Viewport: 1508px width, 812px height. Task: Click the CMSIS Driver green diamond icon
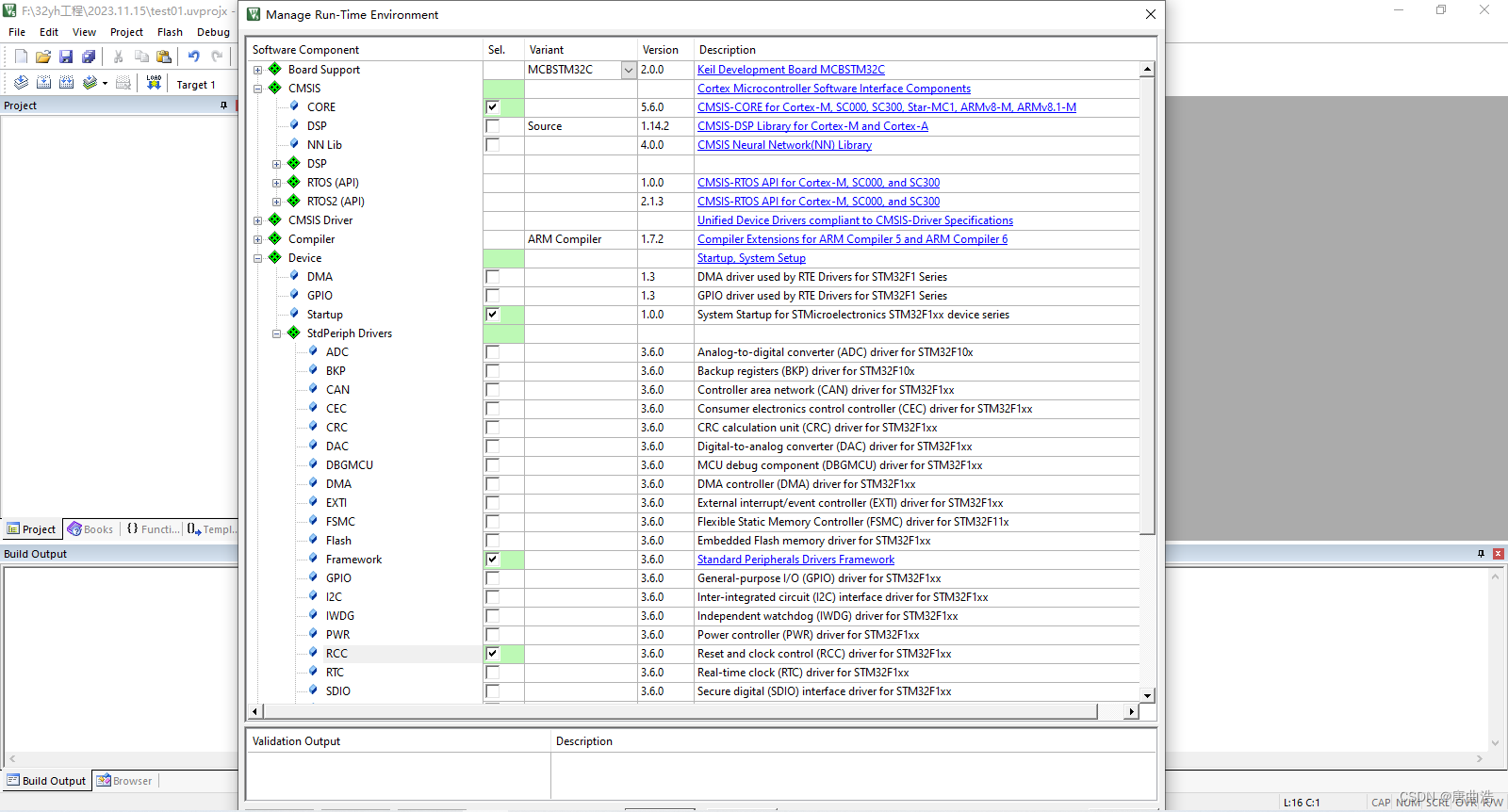pyautogui.click(x=275, y=219)
